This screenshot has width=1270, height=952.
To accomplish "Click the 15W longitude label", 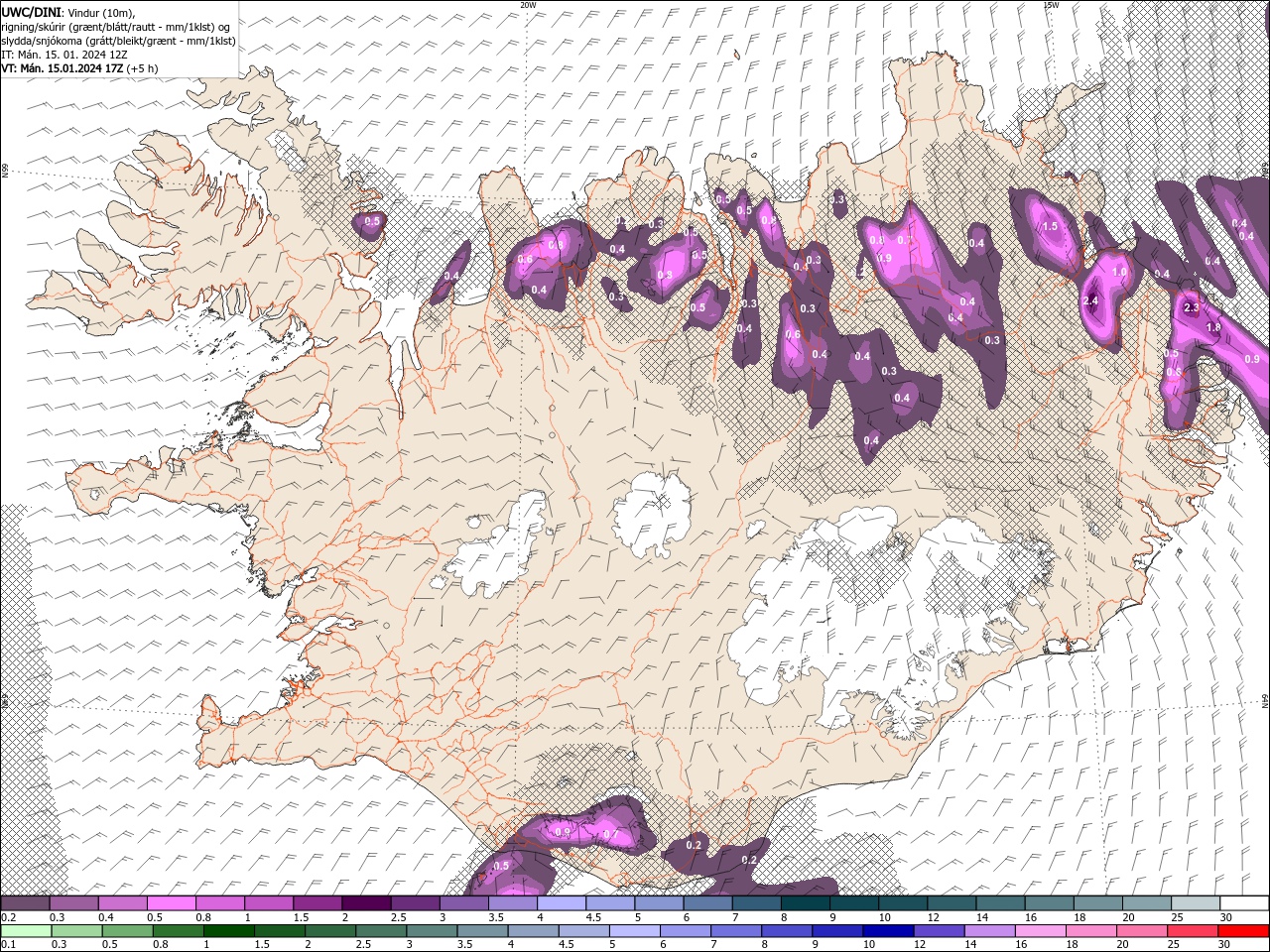I will 1050,5.
